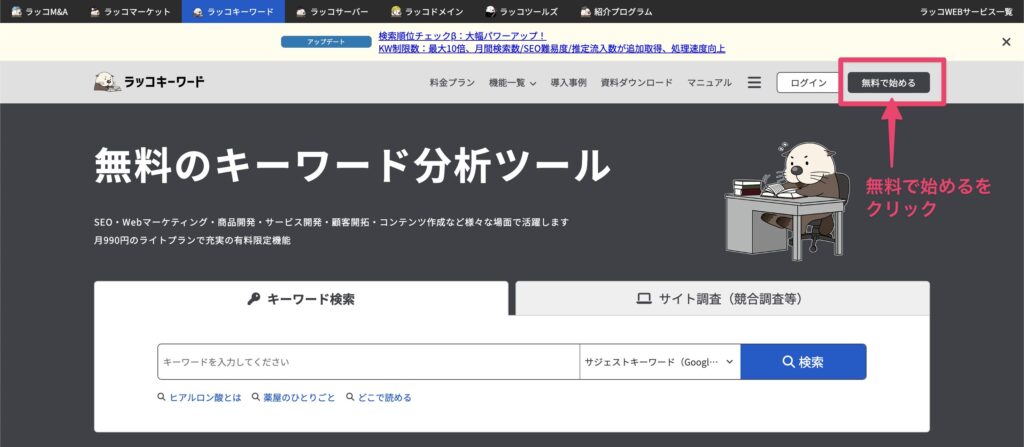
Task: Open the ラッコM&A top bar link
Action: point(40,11)
